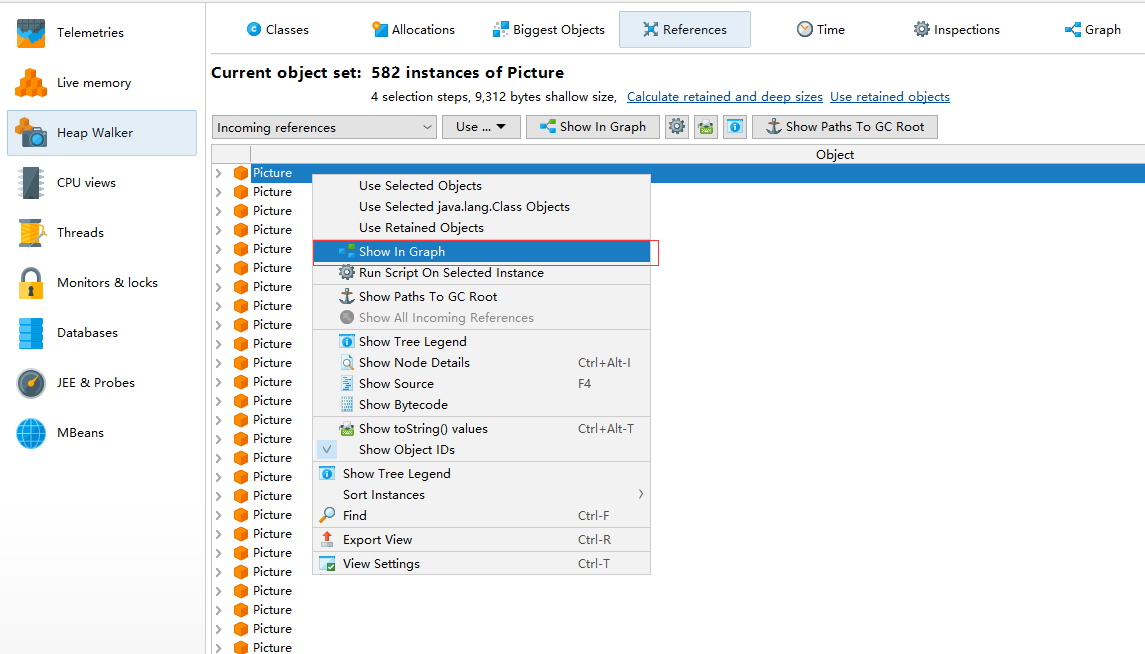
Task: Open CPU views section
Action: click(102, 182)
